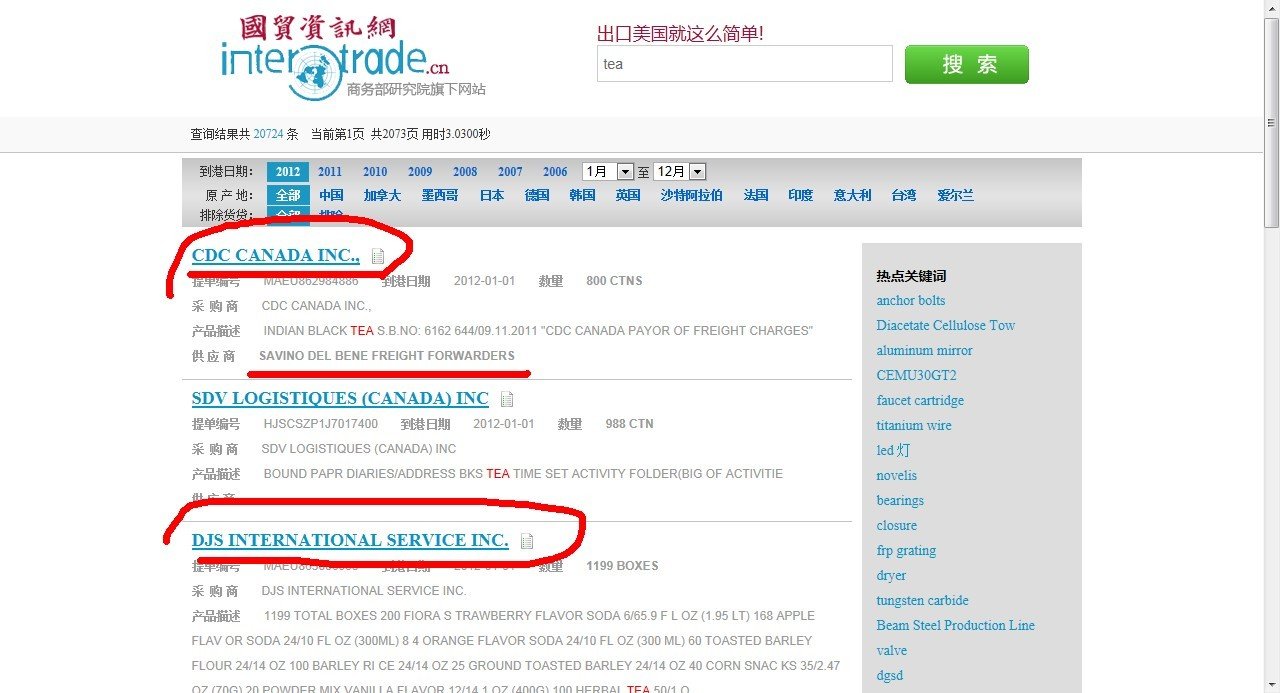Open DJS INTERNATIONAL SERVICE INC. link
The width and height of the screenshot is (1280, 693).
350,540
